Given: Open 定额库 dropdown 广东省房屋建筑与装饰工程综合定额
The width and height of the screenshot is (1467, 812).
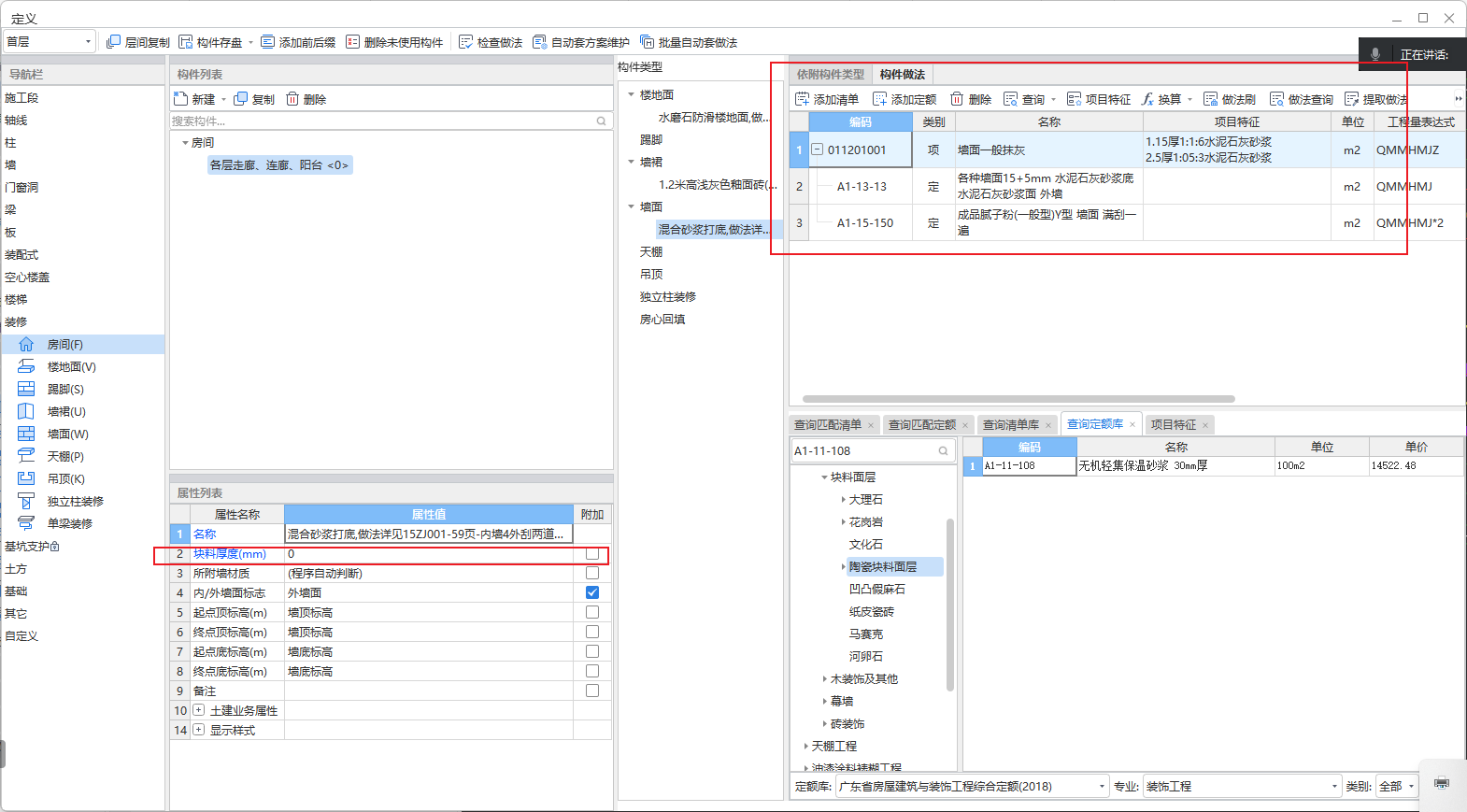Looking at the screenshot, I should click(972, 786).
